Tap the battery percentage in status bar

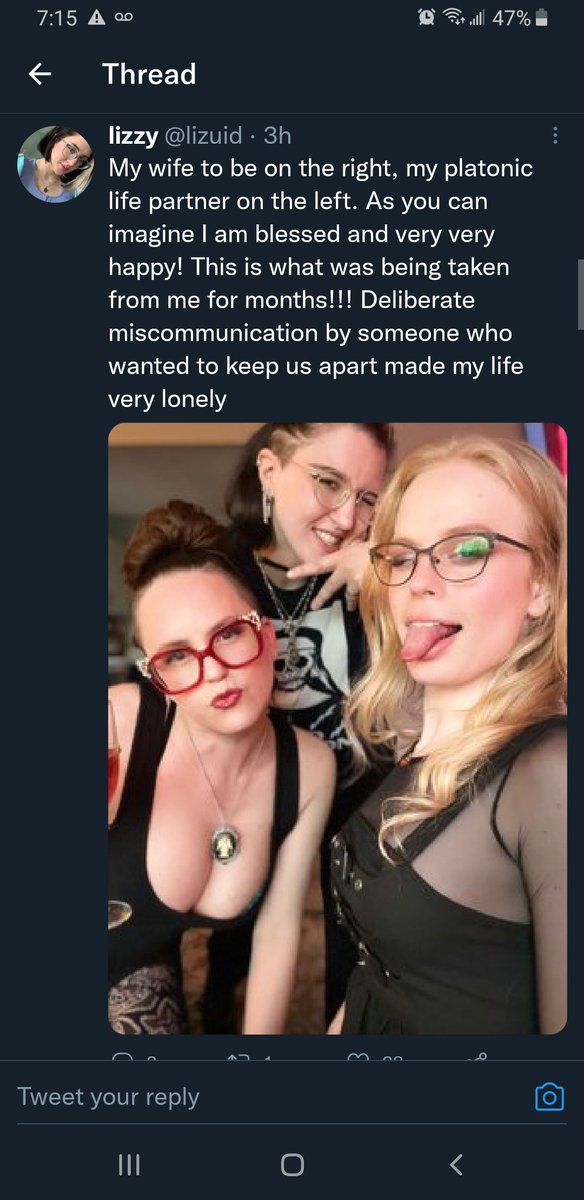[511, 18]
